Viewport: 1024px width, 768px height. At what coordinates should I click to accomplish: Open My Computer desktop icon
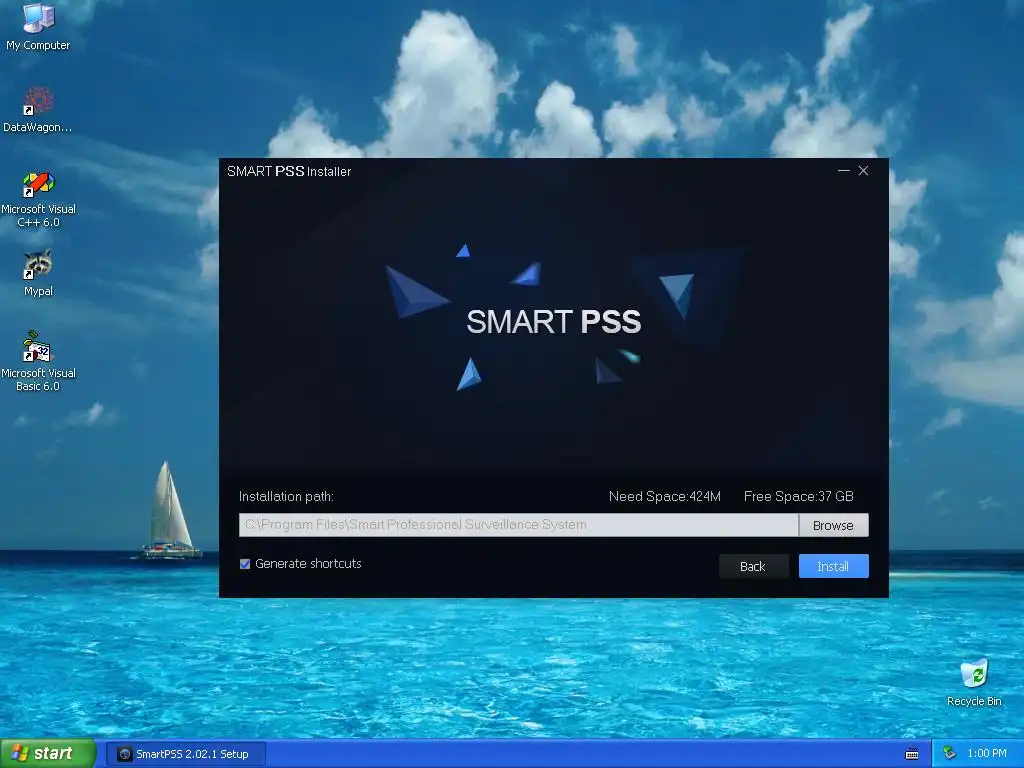tap(38, 26)
